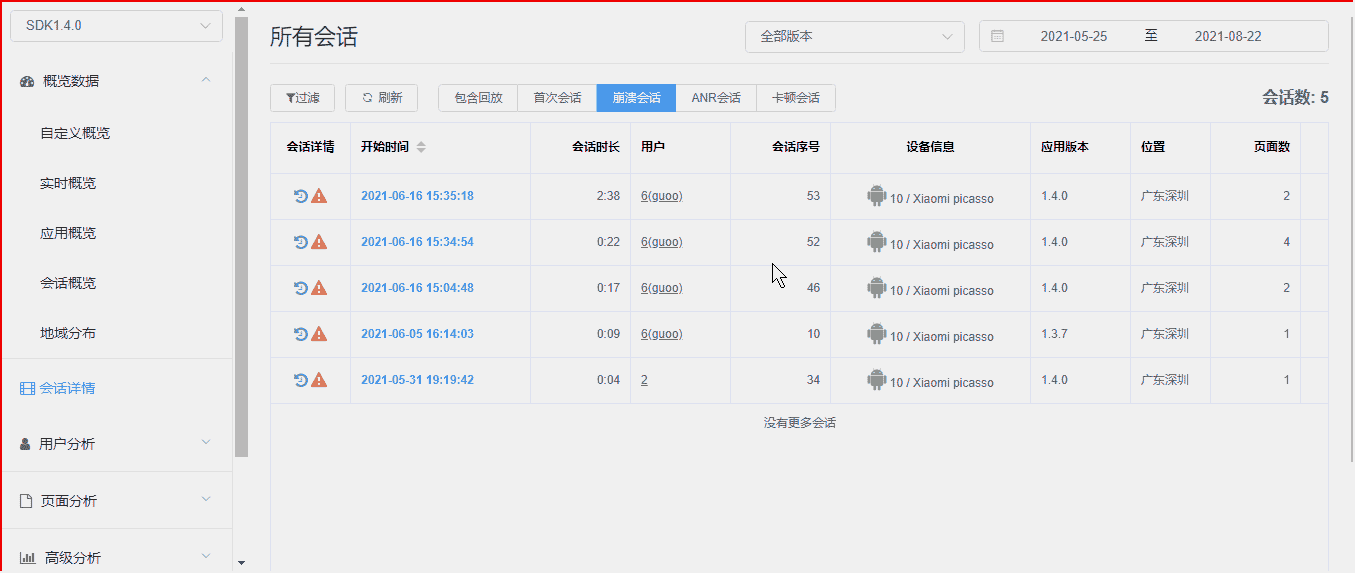The width and height of the screenshot is (1355, 573).
Task: Expand the 用户分析 sidebar section
Action: pos(116,443)
